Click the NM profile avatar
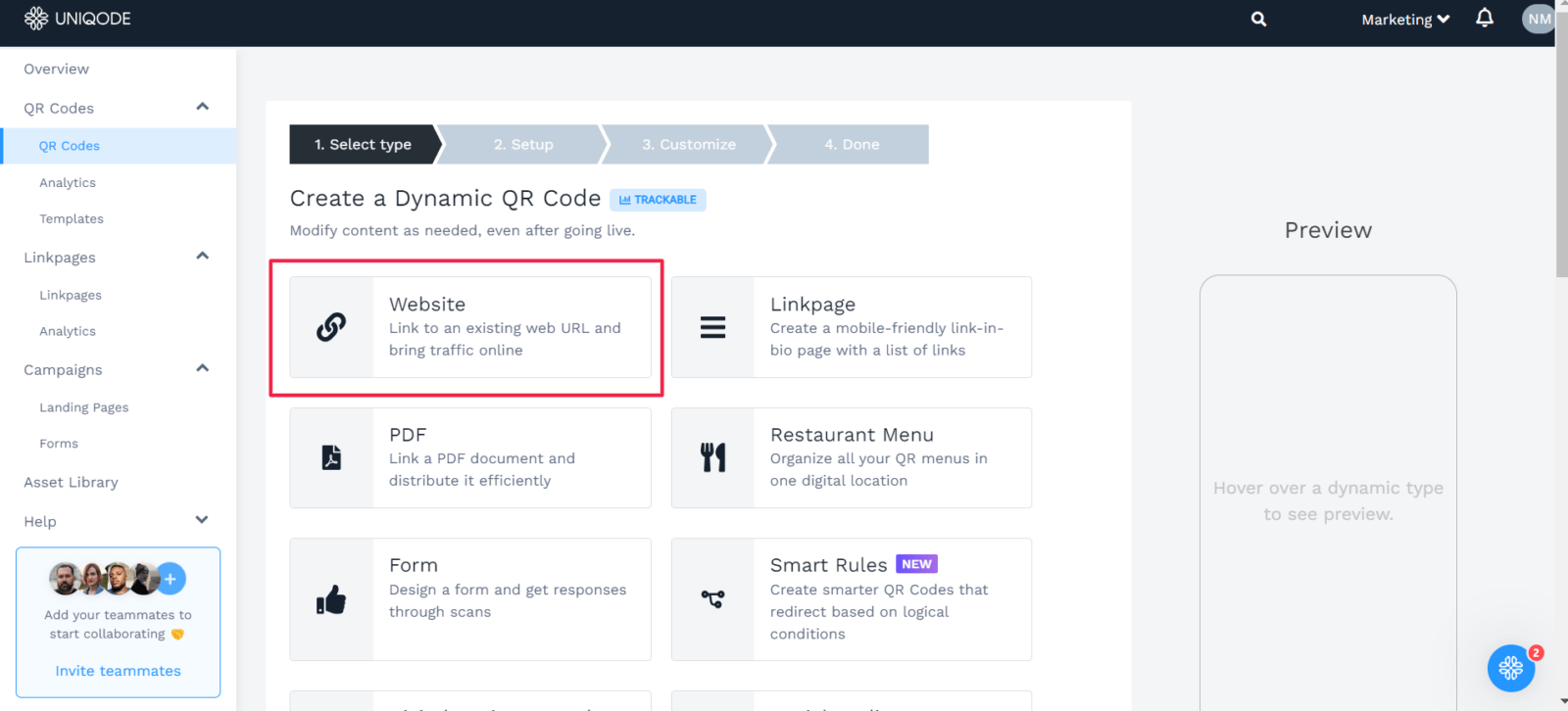This screenshot has width=1568, height=711. click(x=1537, y=19)
